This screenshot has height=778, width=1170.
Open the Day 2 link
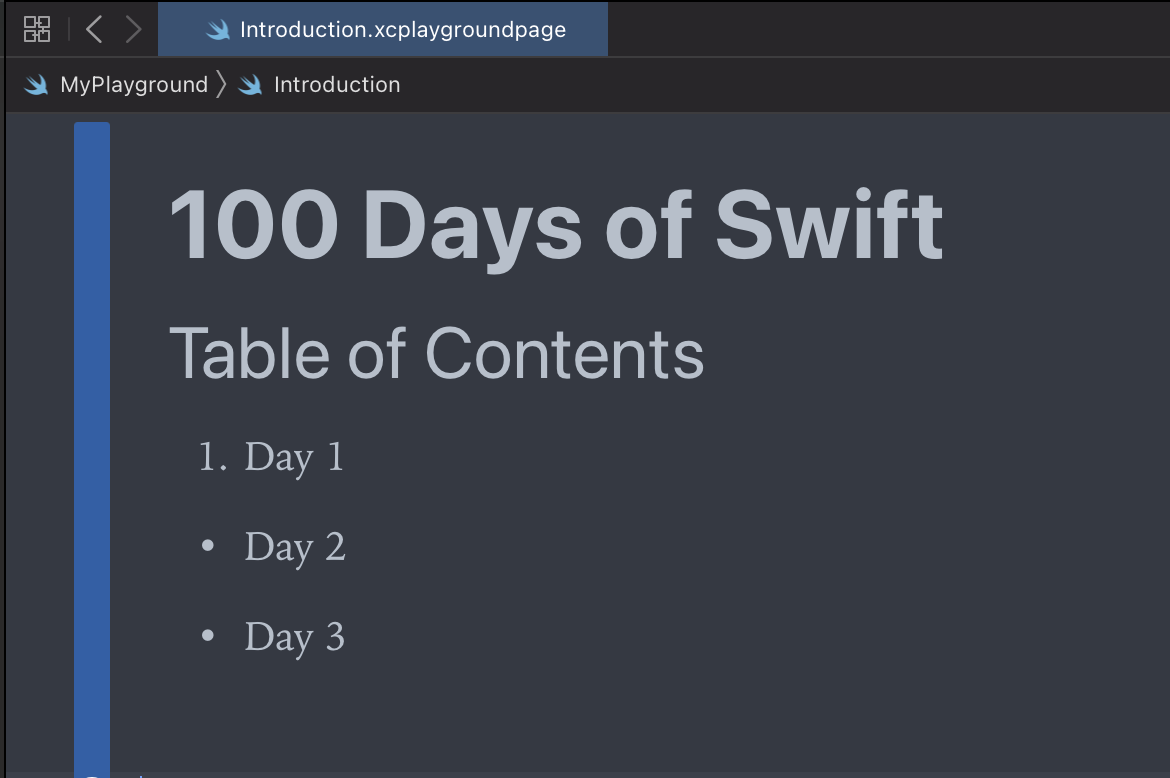point(295,547)
